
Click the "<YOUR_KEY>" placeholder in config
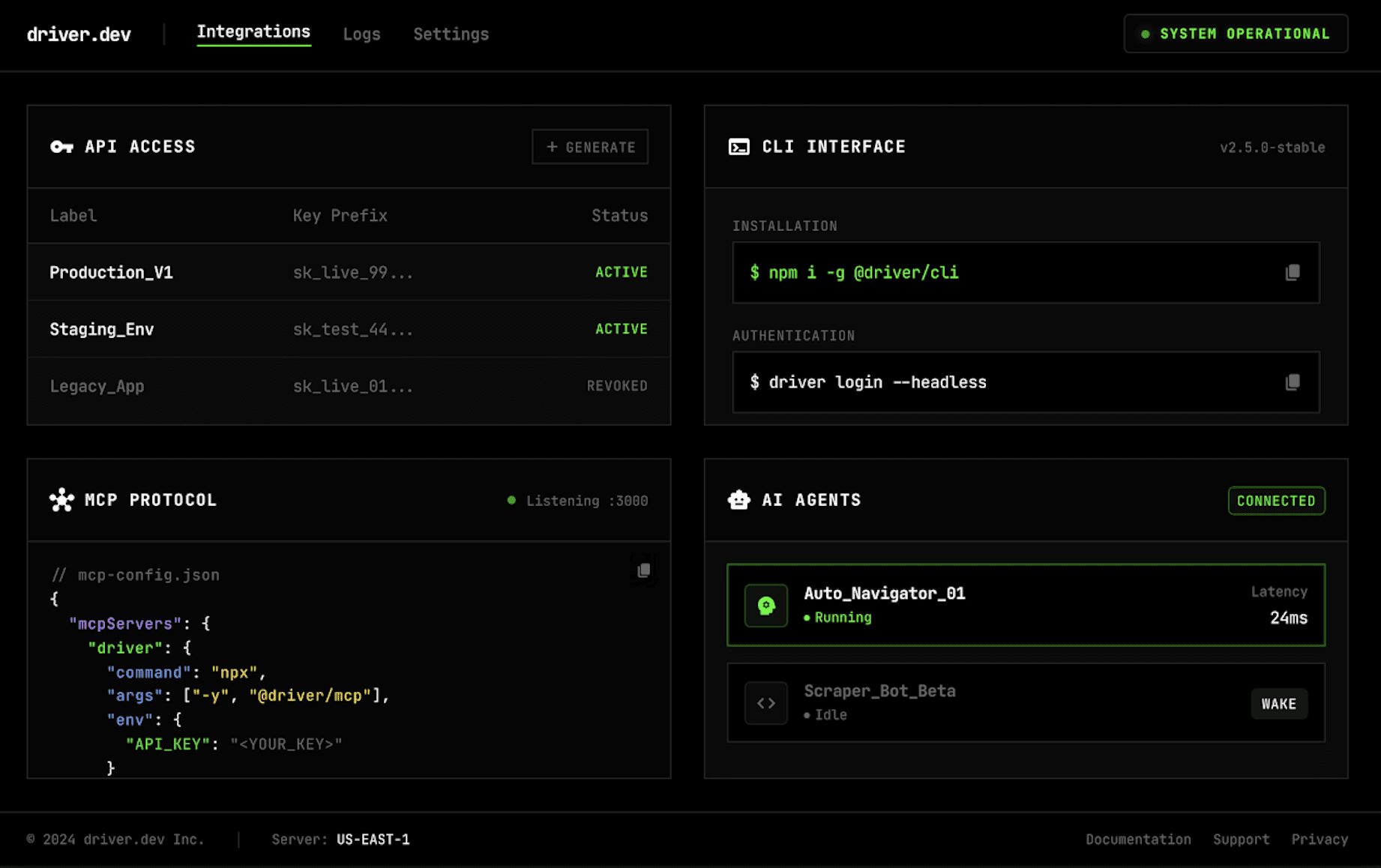tap(286, 744)
